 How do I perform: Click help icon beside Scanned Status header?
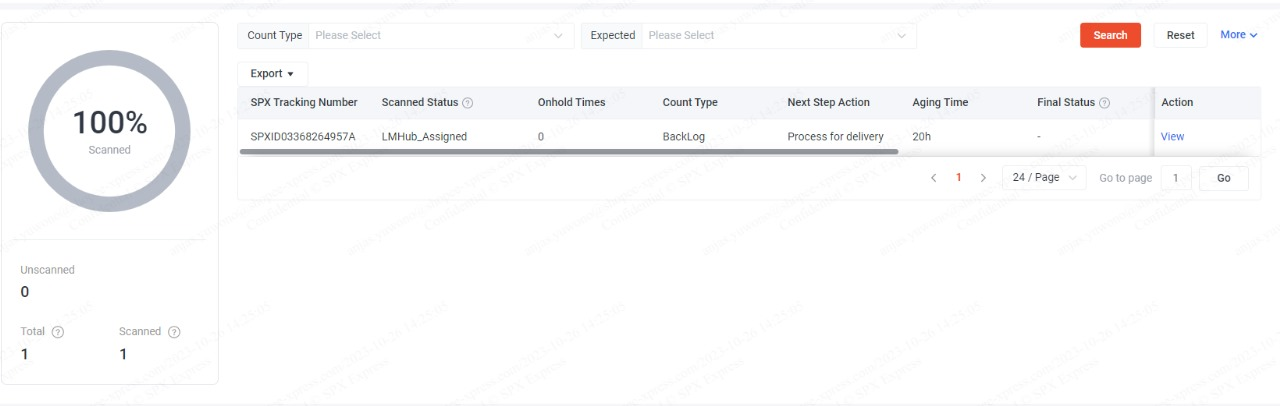tap(468, 103)
